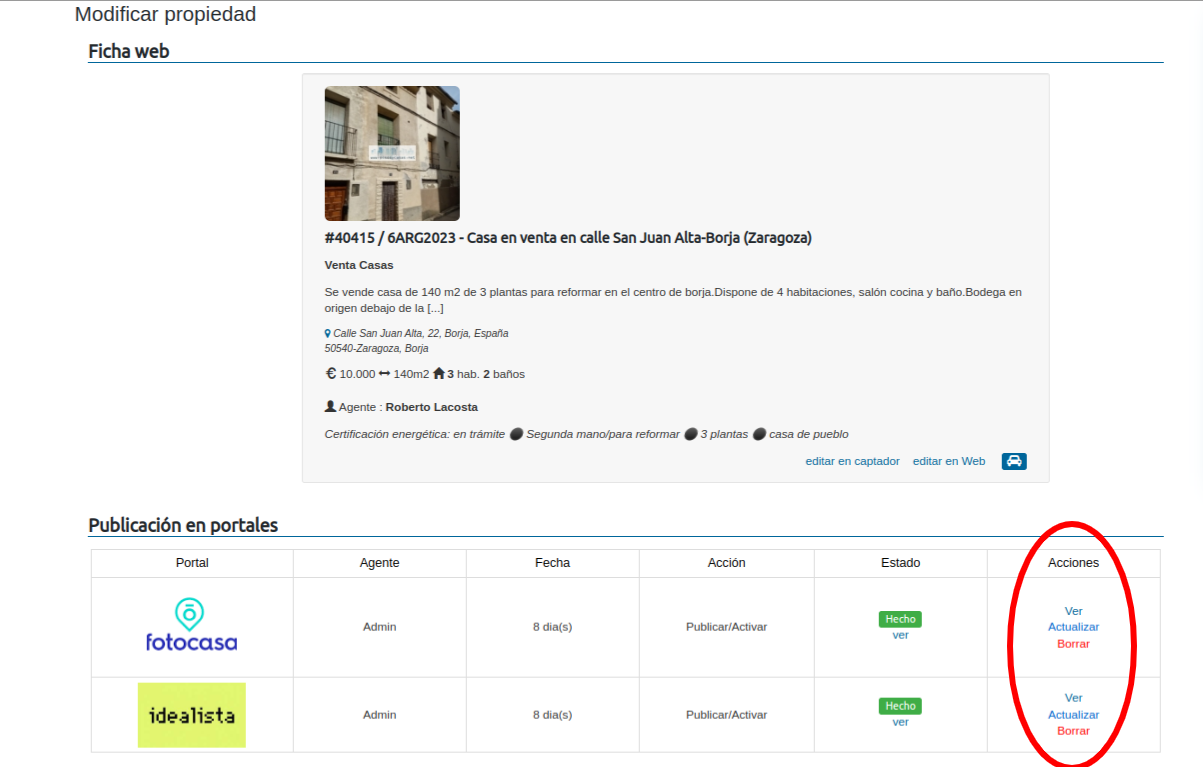This screenshot has height=767, width=1203.
Task: Click the property title heading #40415
Action: pyautogui.click(x=568, y=238)
